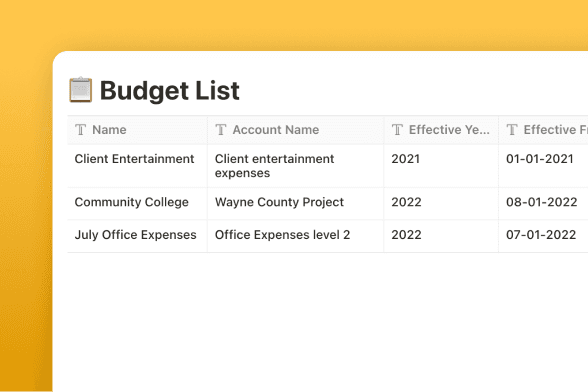Open the Name column header menu
This screenshot has height=392, width=588.
(x=137, y=130)
